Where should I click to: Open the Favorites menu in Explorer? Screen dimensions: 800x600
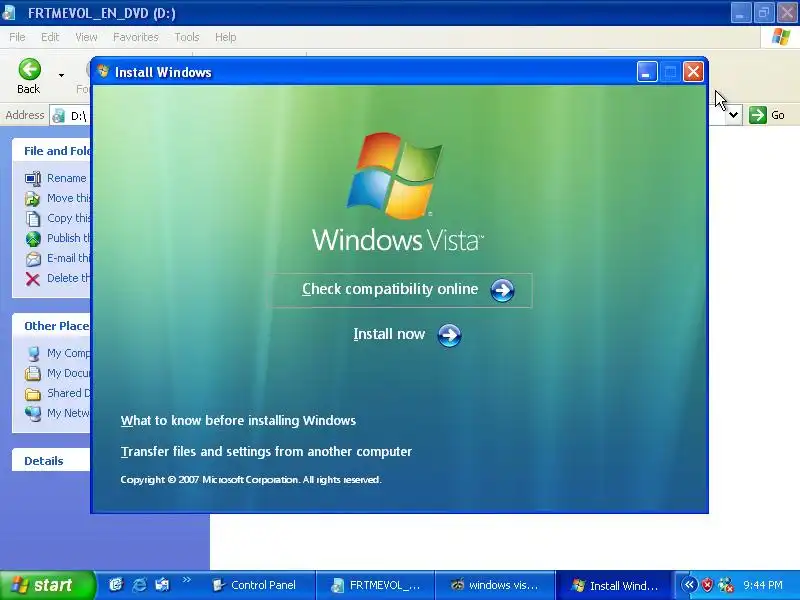pos(136,37)
